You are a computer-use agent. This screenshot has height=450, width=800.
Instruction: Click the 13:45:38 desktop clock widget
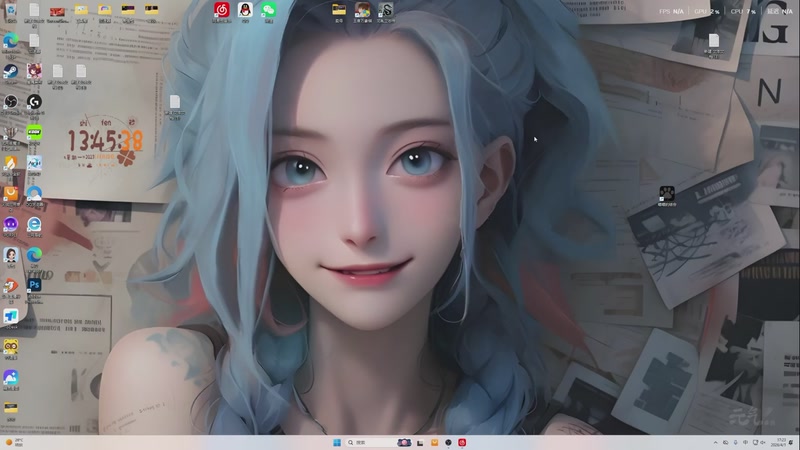point(105,141)
